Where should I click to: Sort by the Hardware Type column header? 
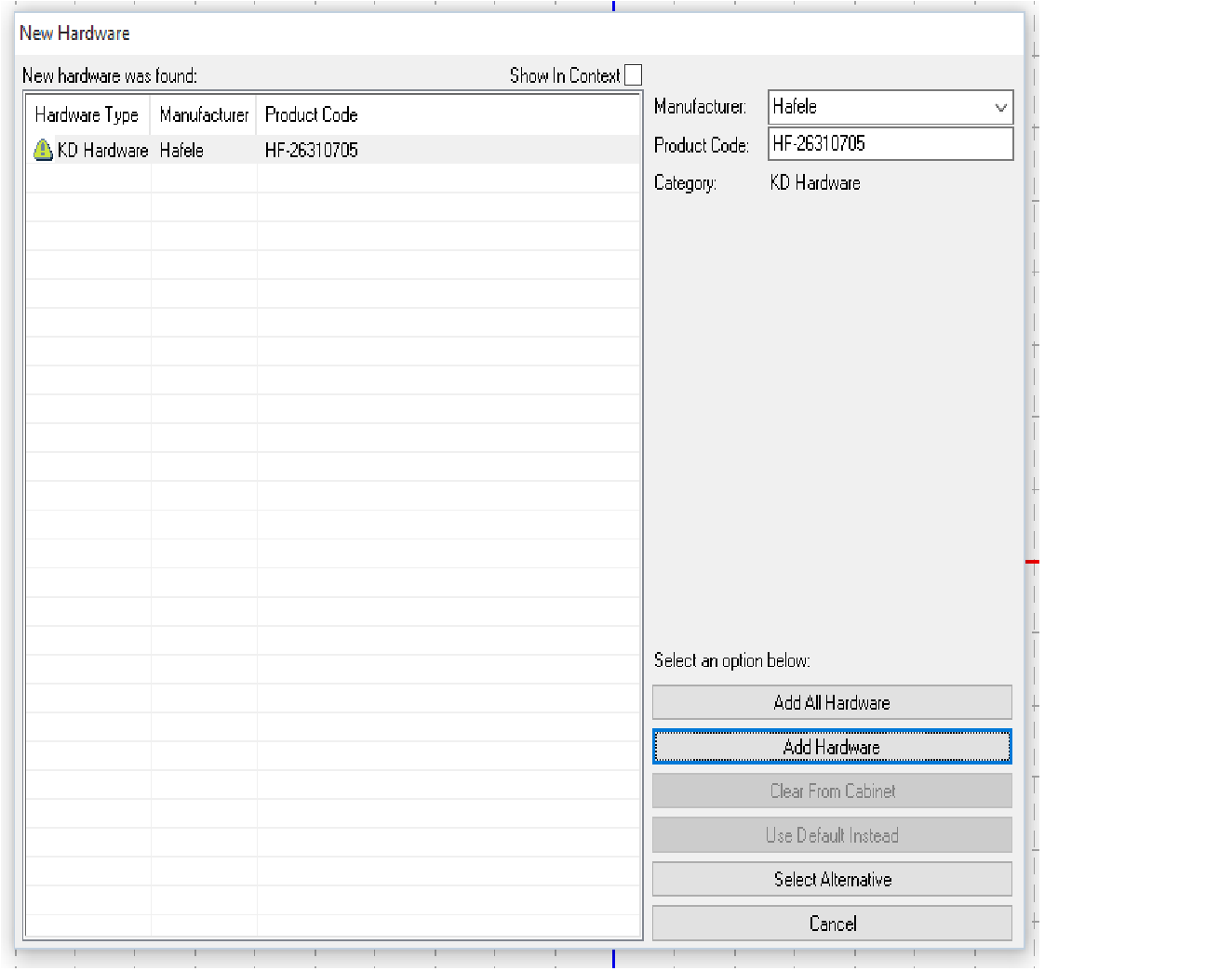click(87, 115)
